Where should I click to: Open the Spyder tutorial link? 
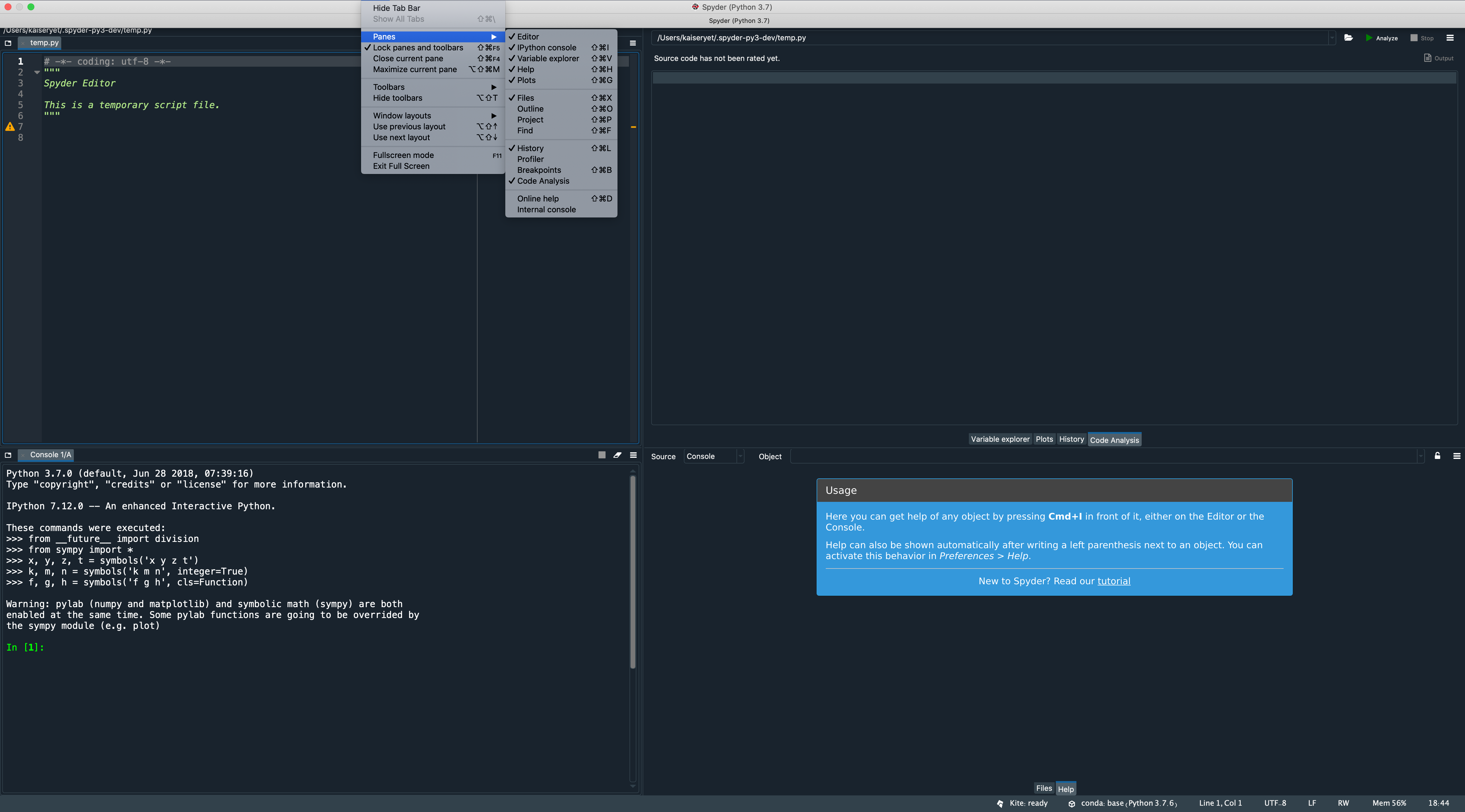click(1113, 581)
